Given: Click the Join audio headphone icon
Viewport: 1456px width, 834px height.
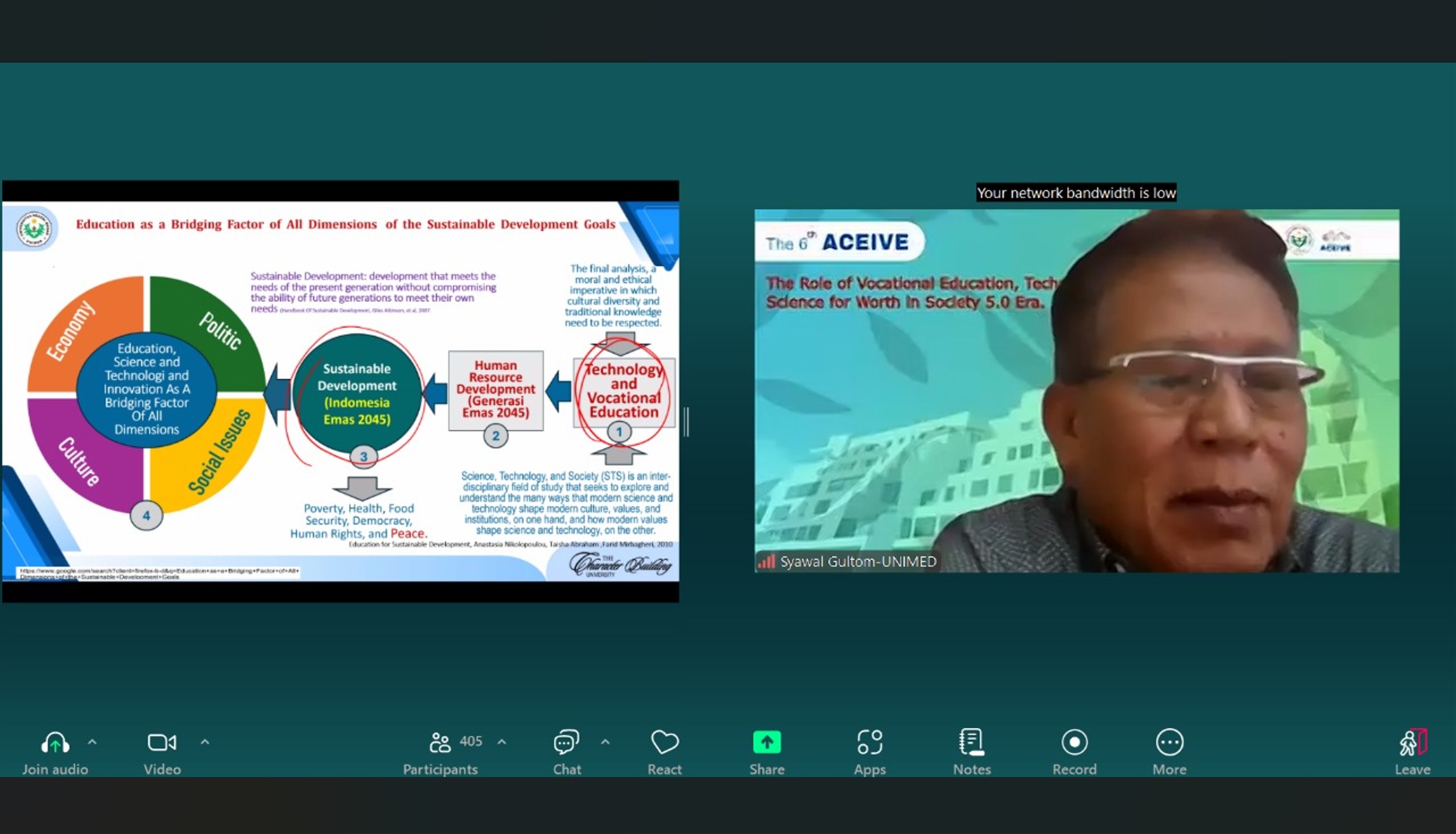Looking at the screenshot, I should pos(55,742).
